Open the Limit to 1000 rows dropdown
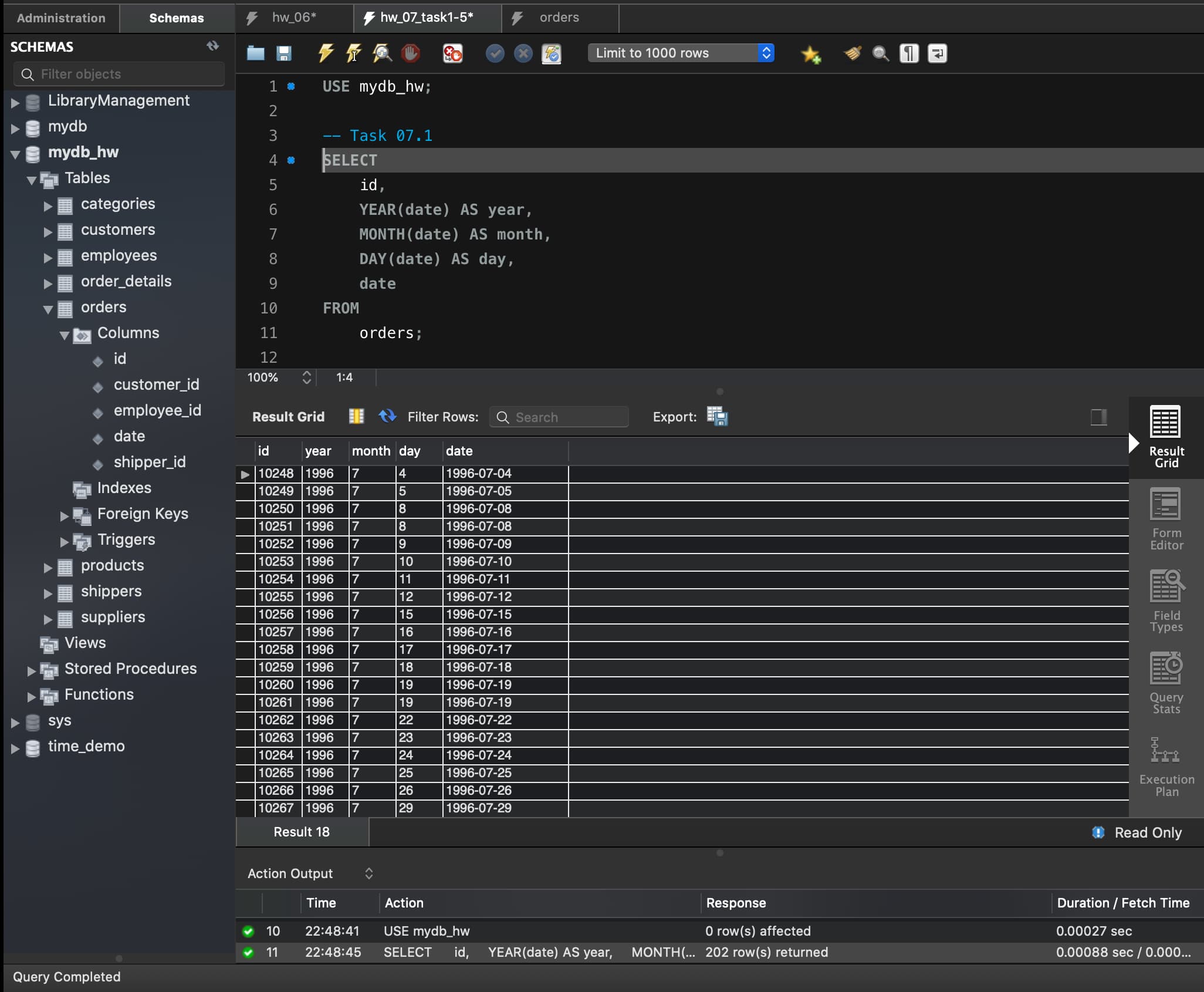This screenshot has width=1204, height=992. pos(681,53)
